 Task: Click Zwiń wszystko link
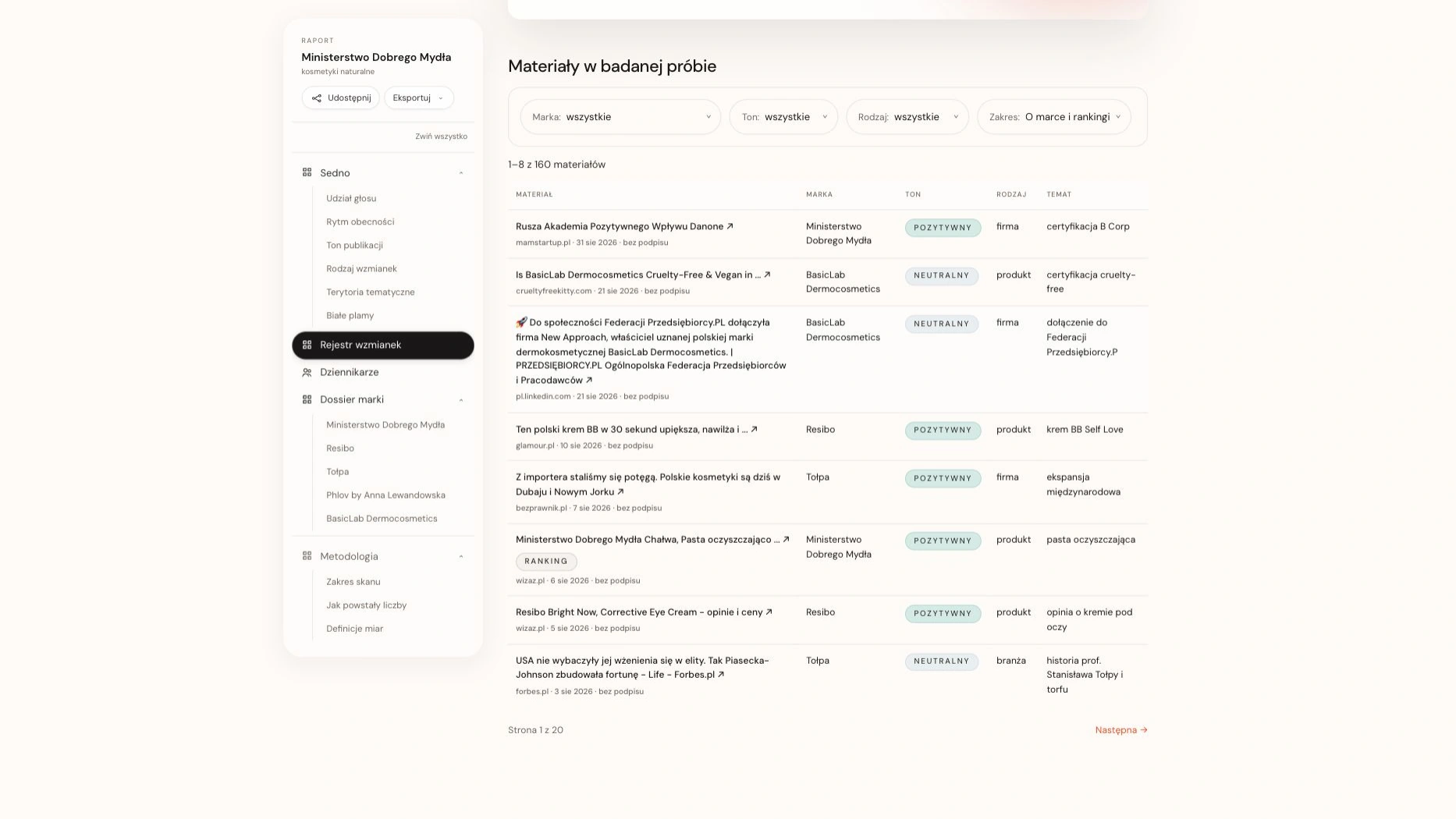(442, 136)
